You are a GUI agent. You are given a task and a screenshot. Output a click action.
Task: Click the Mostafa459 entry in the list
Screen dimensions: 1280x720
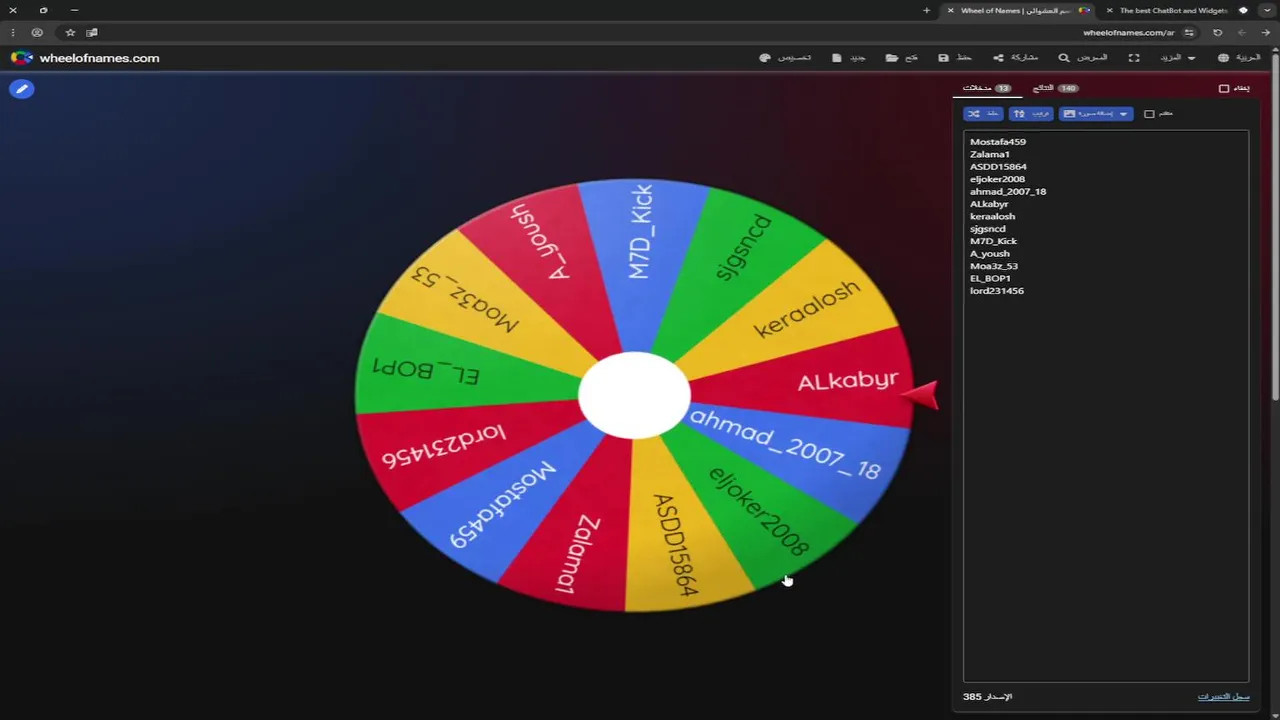tap(998, 142)
